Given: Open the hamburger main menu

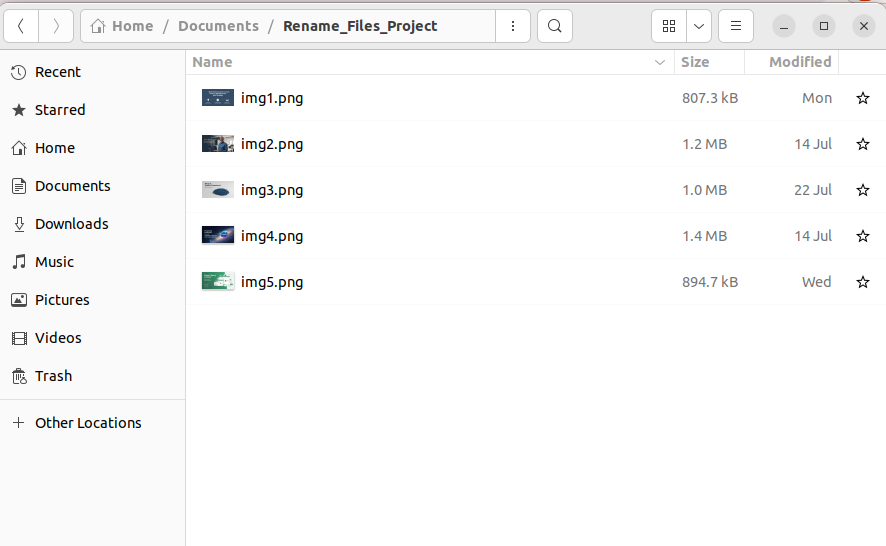Looking at the screenshot, I should point(735,26).
